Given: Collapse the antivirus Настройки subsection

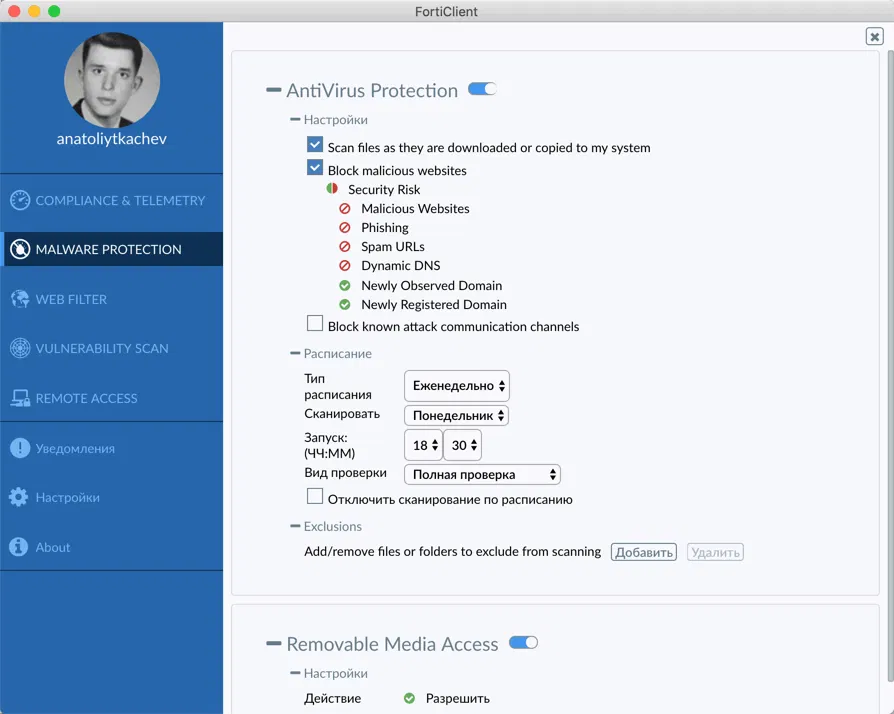Looking at the screenshot, I should (x=295, y=120).
